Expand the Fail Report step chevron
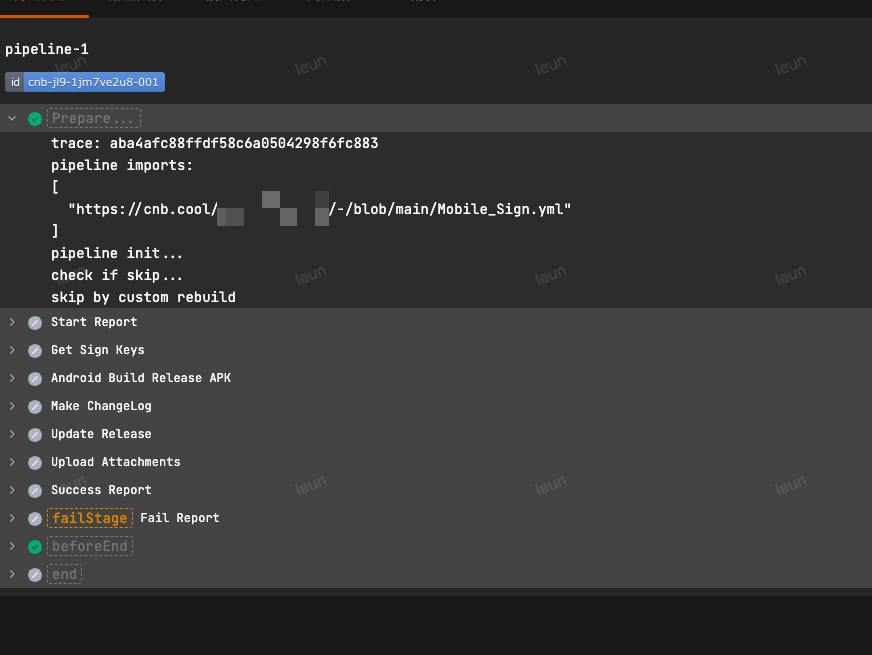 tap(12, 518)
